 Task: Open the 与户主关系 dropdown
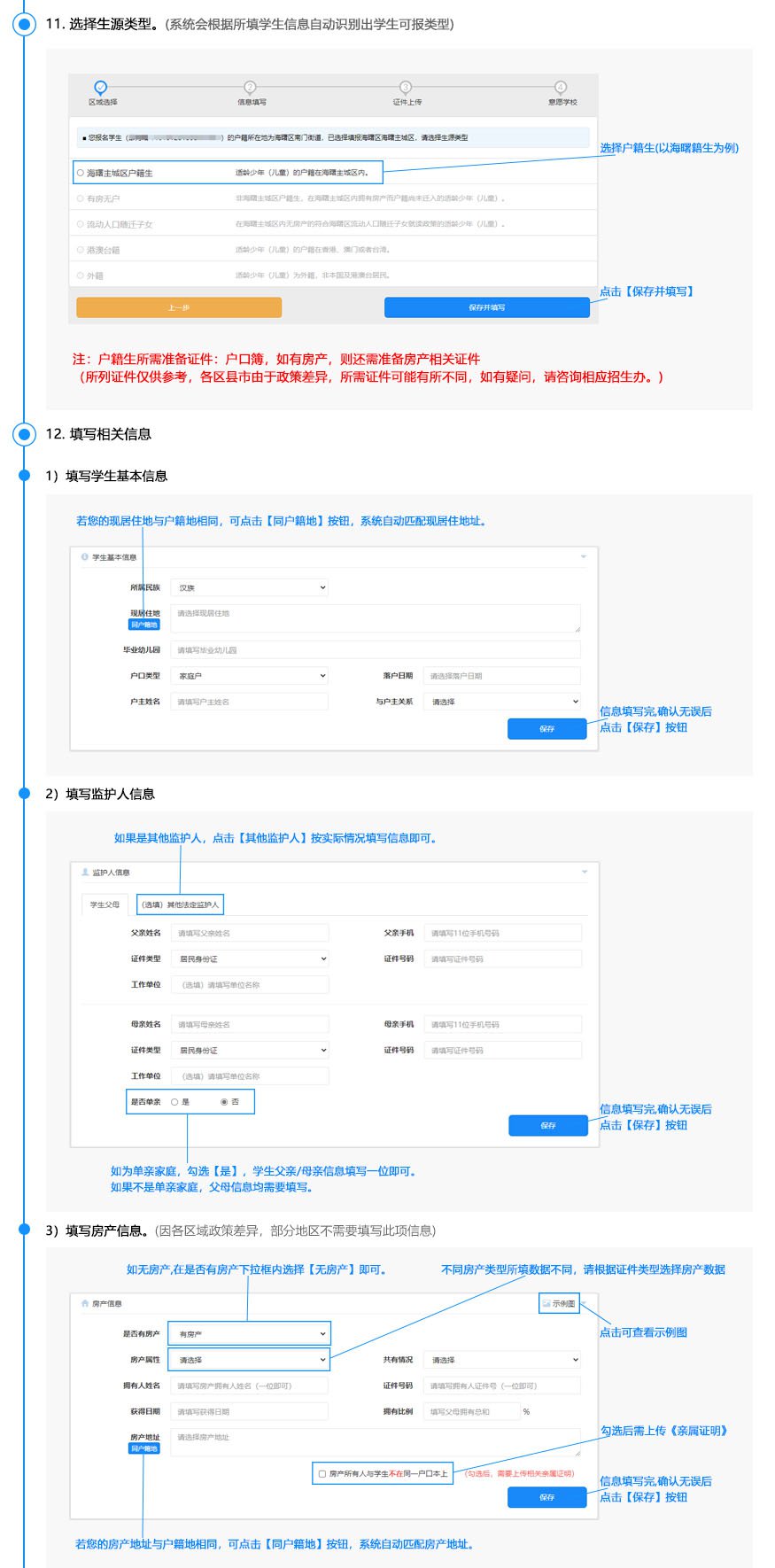(503, 702)
